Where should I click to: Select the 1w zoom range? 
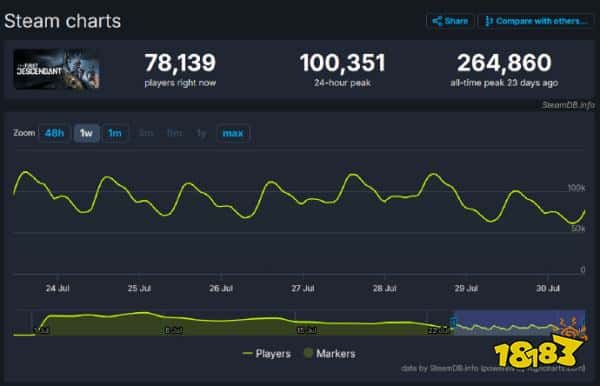coord(86,133)
